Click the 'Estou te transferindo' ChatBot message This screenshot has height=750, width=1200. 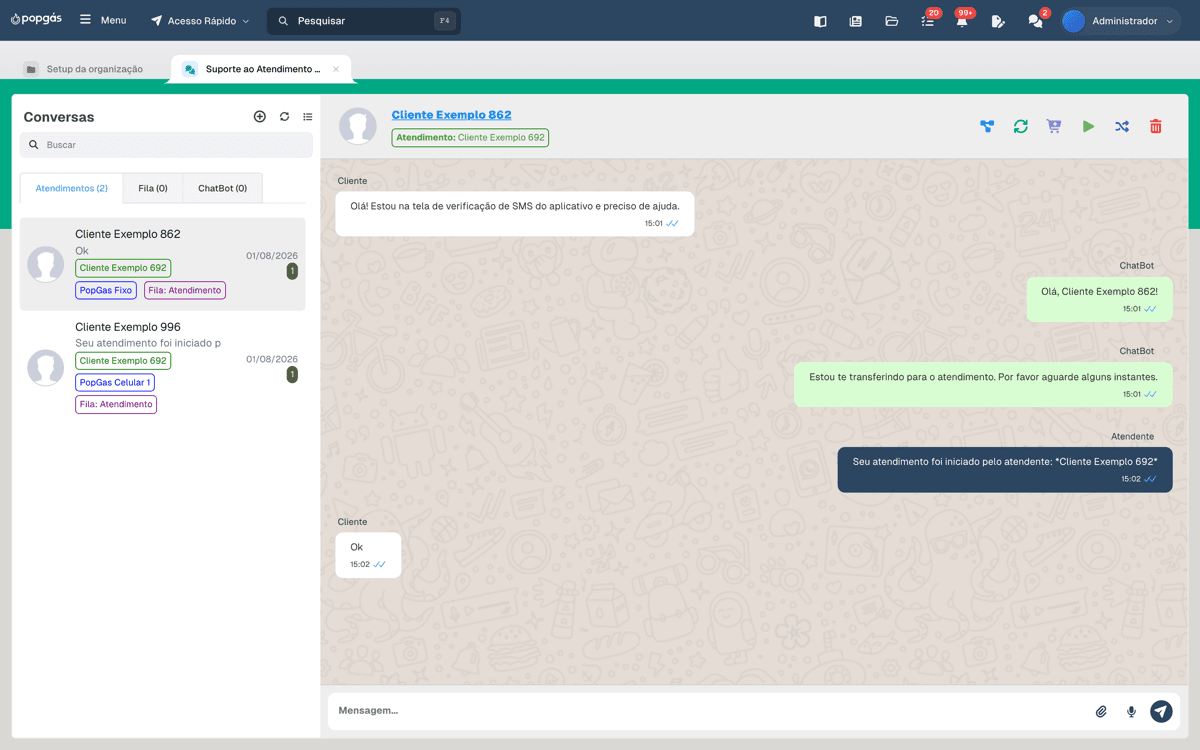(983, 384)
